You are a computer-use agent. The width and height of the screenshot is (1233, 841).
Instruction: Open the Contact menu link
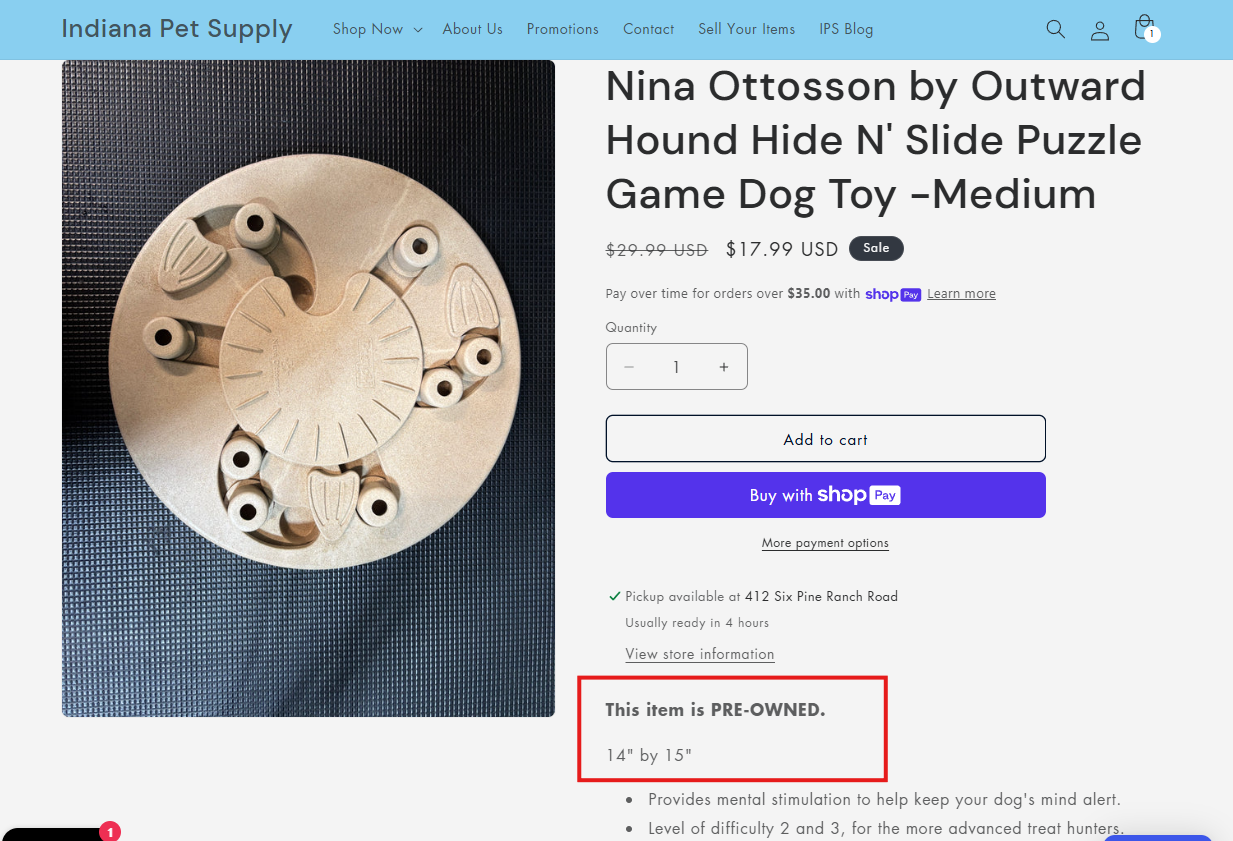pyautogui.click(x=648, y=29)
